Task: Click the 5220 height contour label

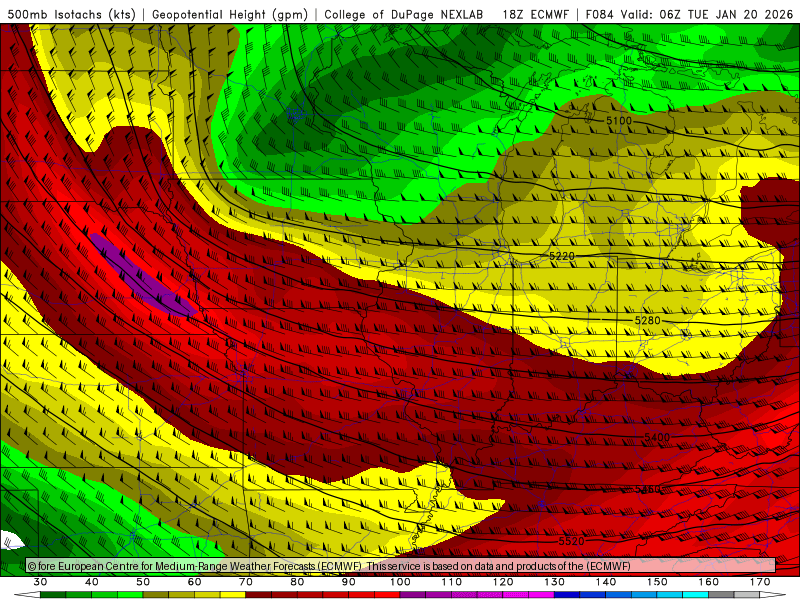Action: pos(562,256)
